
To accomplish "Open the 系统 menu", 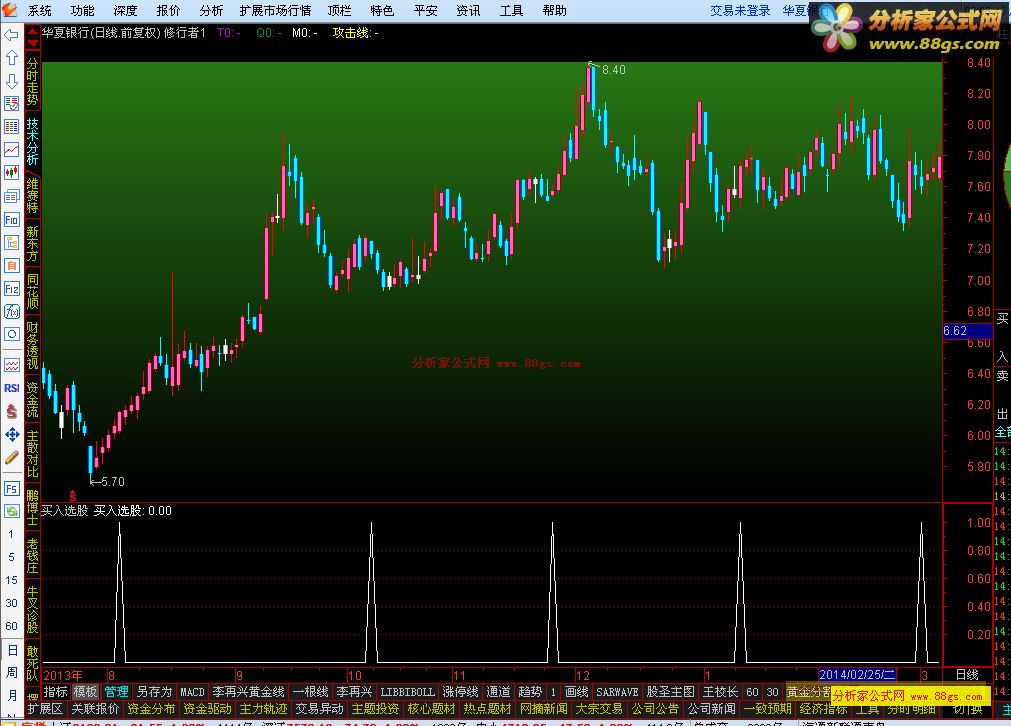I will click(39, 10).
